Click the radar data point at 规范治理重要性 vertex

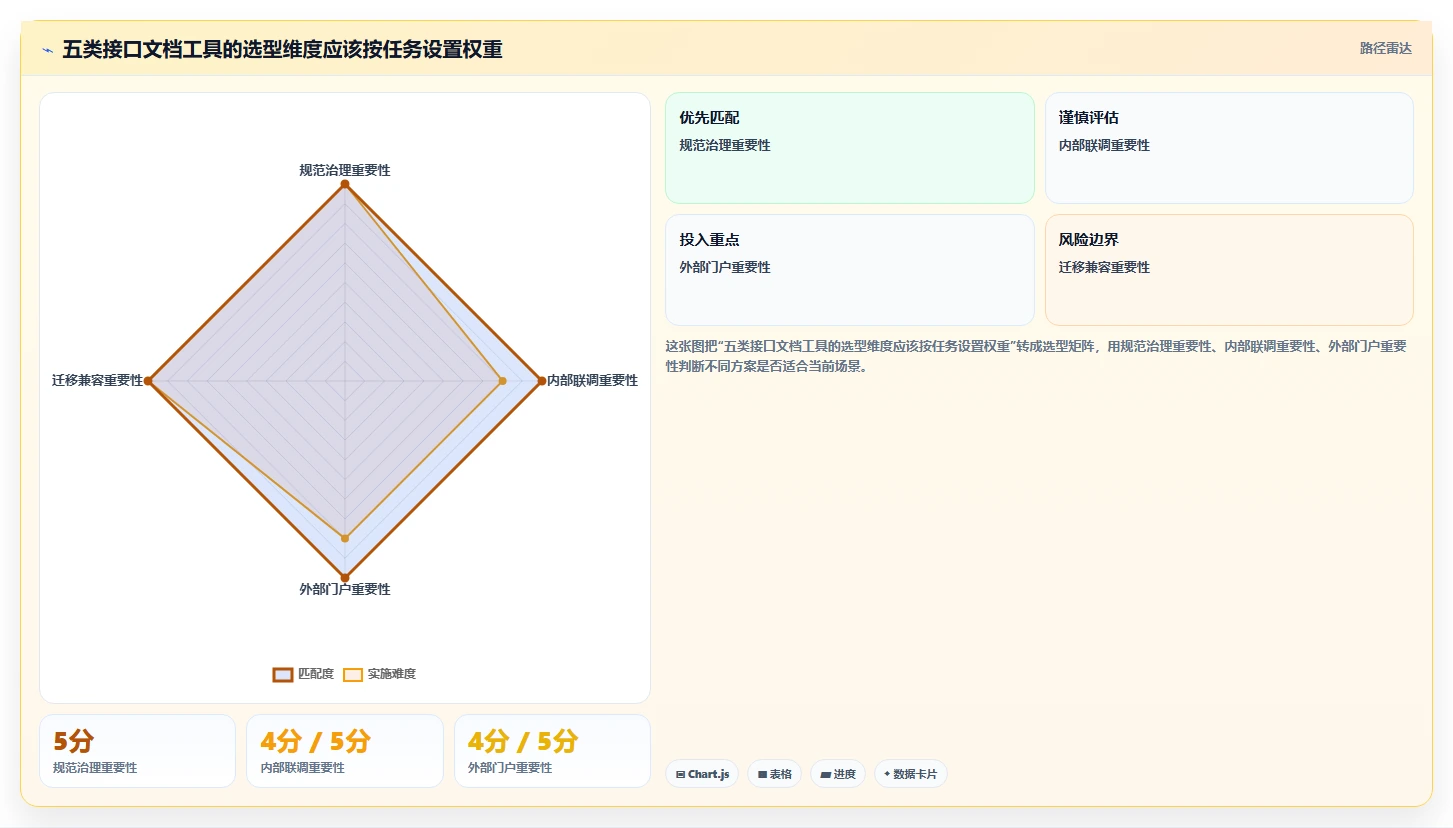(x=345, y=184)
